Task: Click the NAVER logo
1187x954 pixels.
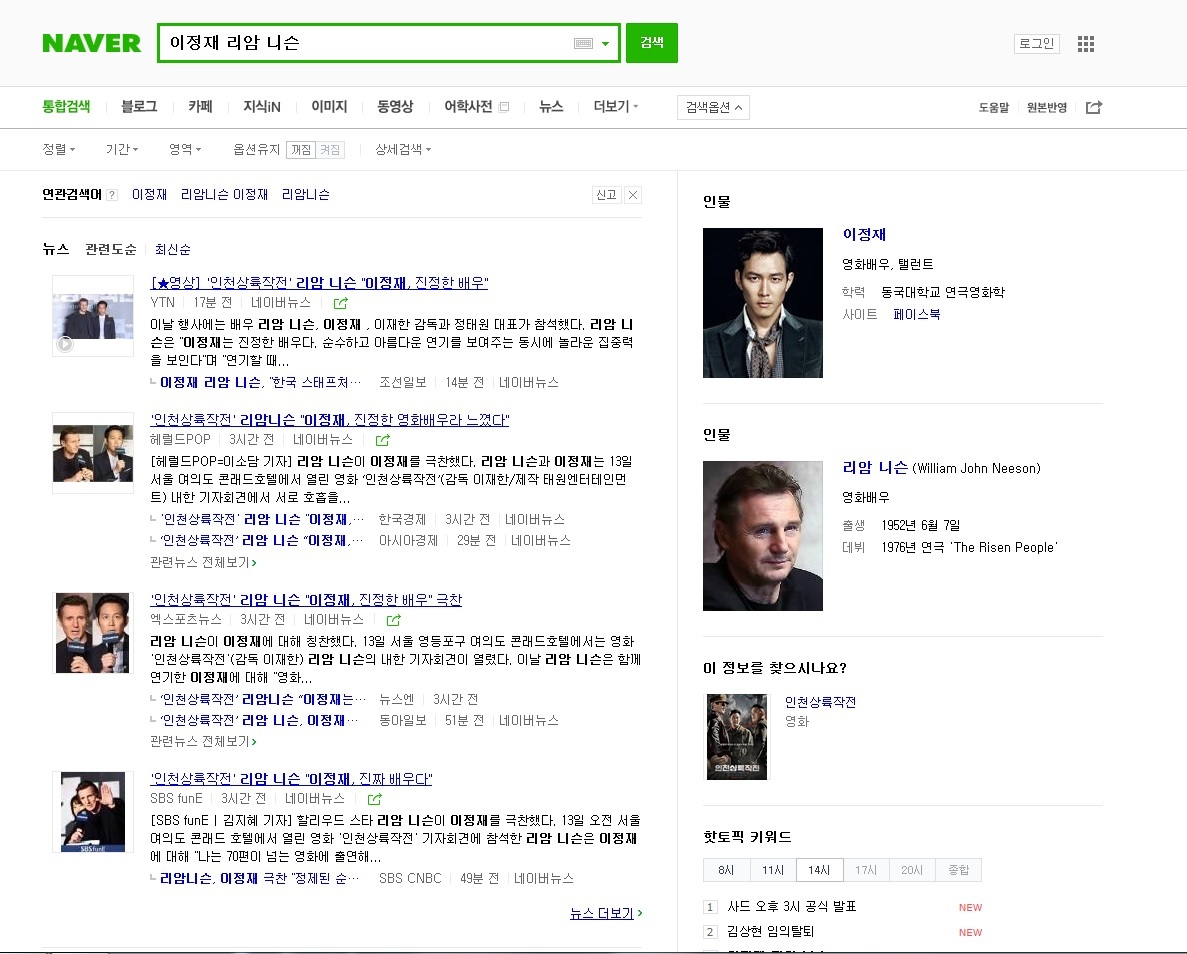Action: pos(91,43)
